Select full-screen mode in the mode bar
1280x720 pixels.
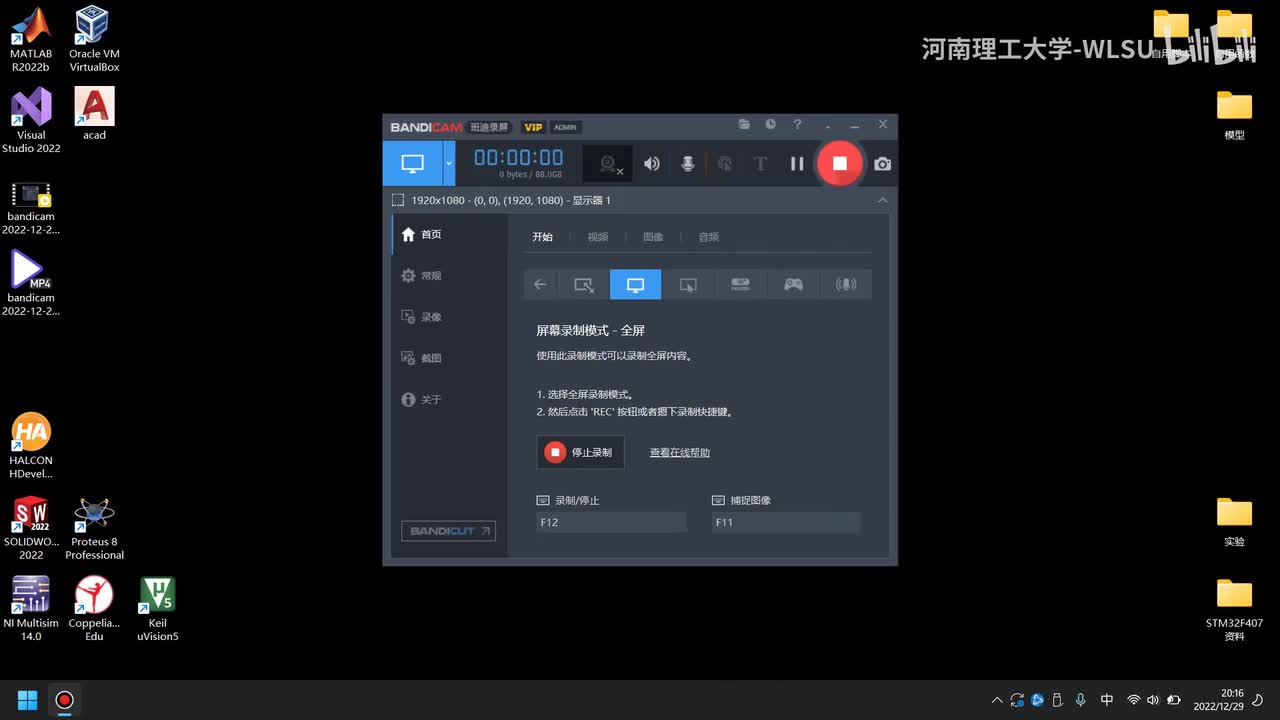pos(635,284)
